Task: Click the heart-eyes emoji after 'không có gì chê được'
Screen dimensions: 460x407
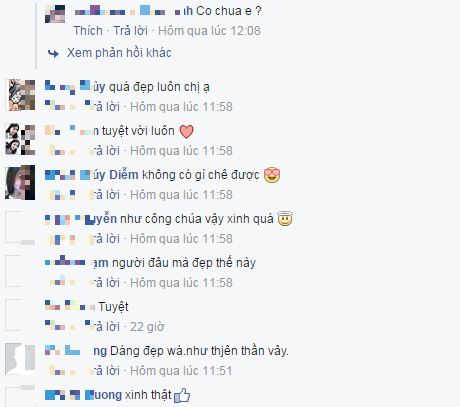Action: point(272,175)
